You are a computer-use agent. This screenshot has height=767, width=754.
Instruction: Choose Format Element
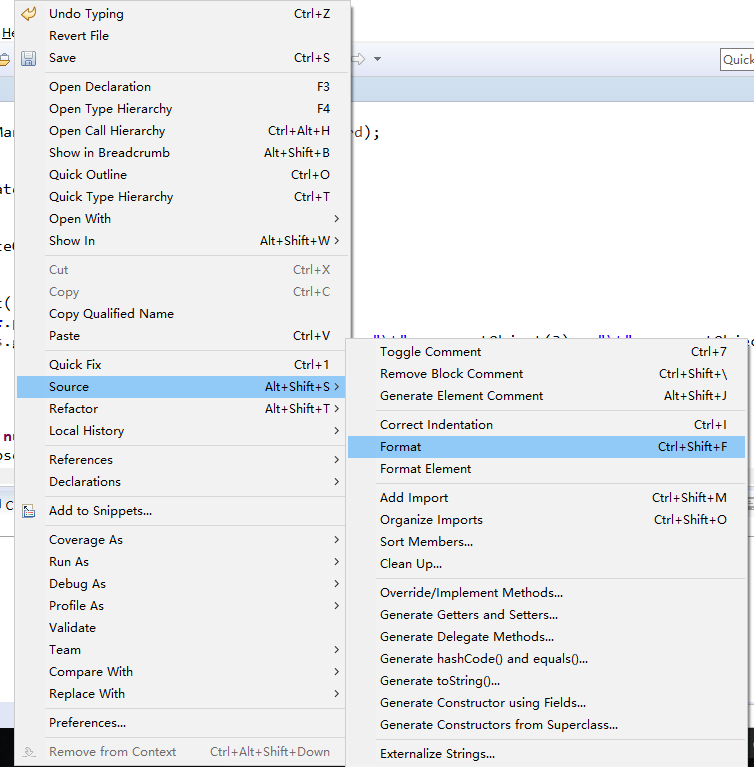(547, 469)
